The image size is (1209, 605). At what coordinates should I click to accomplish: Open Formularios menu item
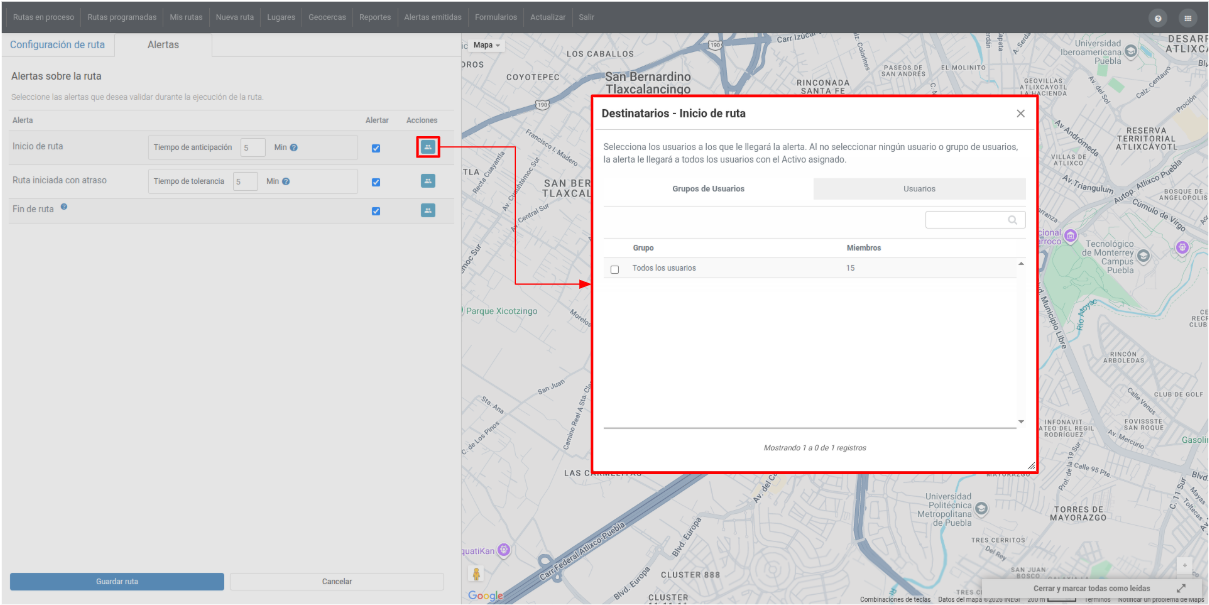tap(496, 18)
